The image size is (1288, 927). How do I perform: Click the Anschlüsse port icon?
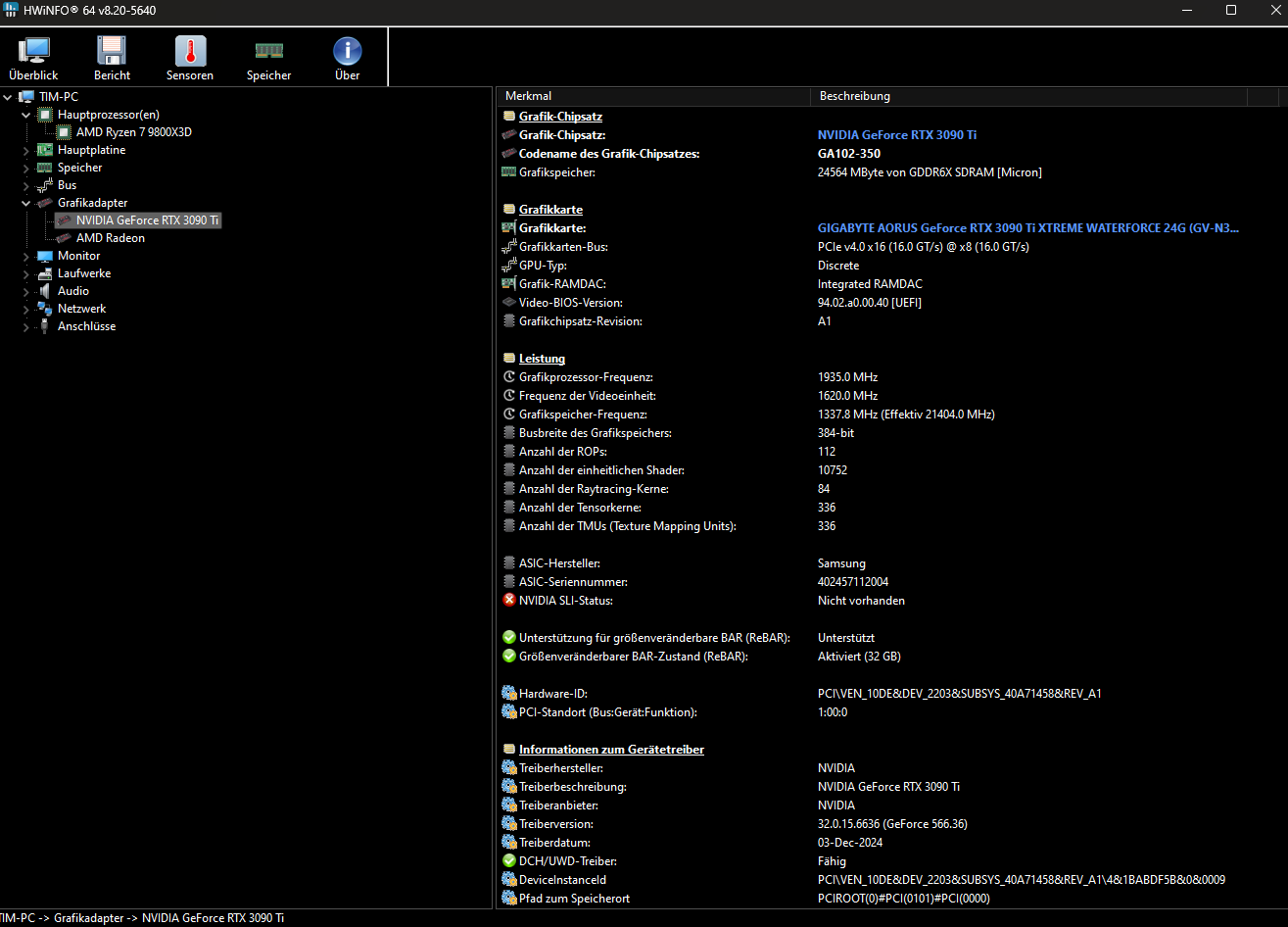click(45, 326)
